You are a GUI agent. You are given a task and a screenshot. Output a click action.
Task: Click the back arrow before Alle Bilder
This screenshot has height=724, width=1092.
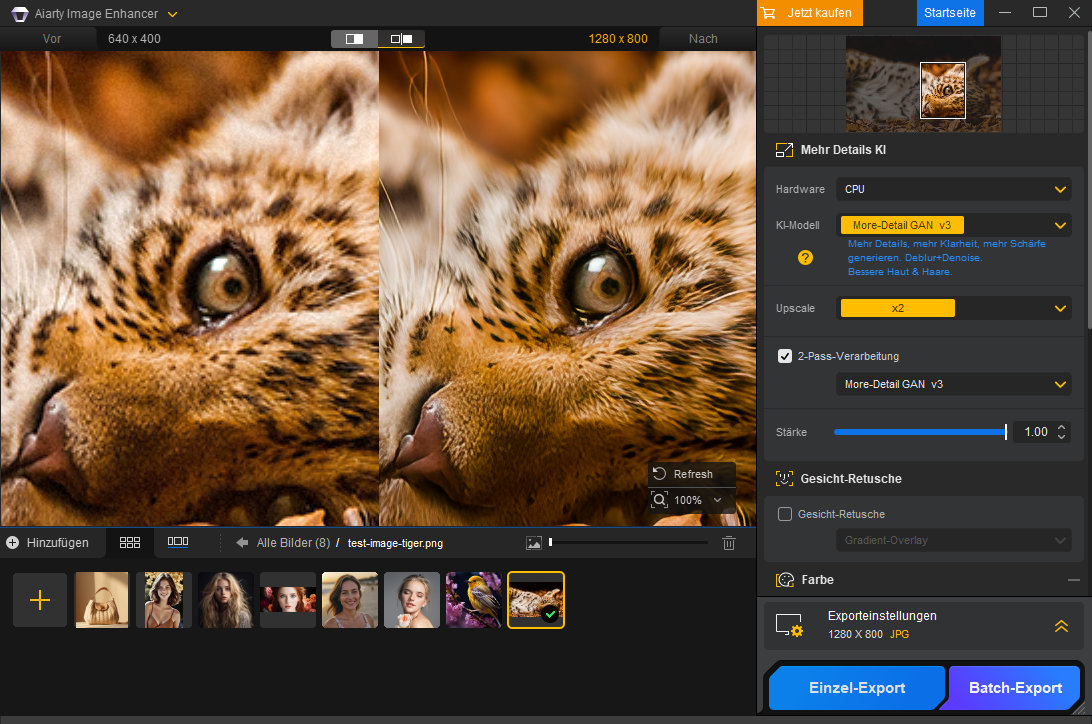pyautogui.click(x=242, y=543)
